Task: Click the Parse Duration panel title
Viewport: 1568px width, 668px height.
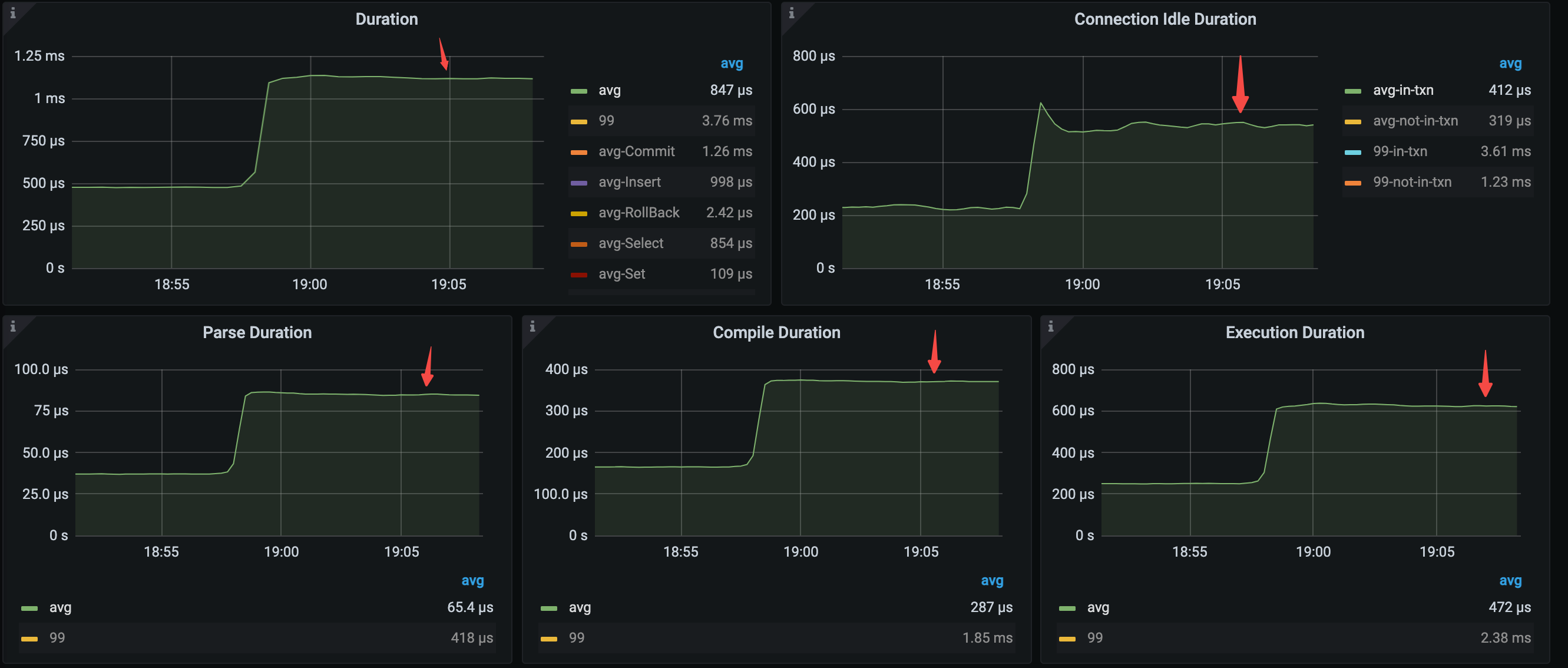Action: (x=257, y=332)
